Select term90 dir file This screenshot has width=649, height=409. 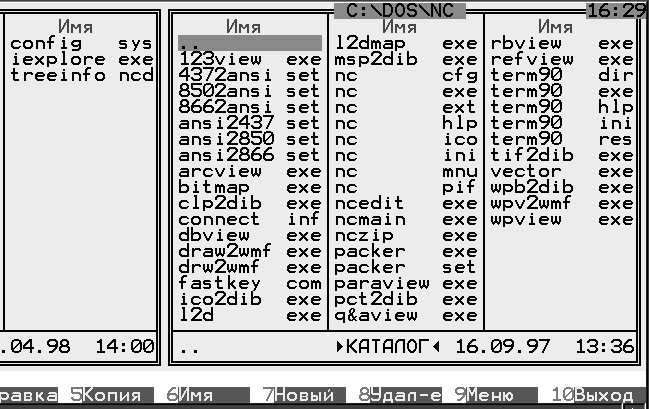click(x=562, y=75)
